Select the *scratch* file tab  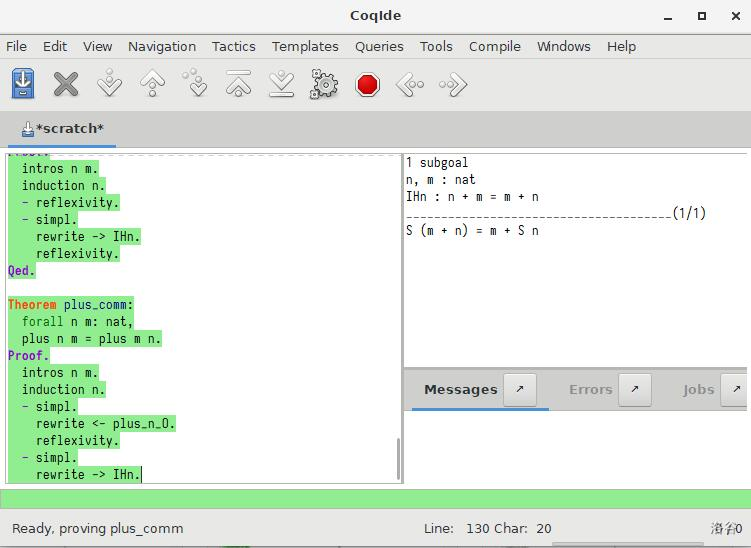tap(63, 129)
